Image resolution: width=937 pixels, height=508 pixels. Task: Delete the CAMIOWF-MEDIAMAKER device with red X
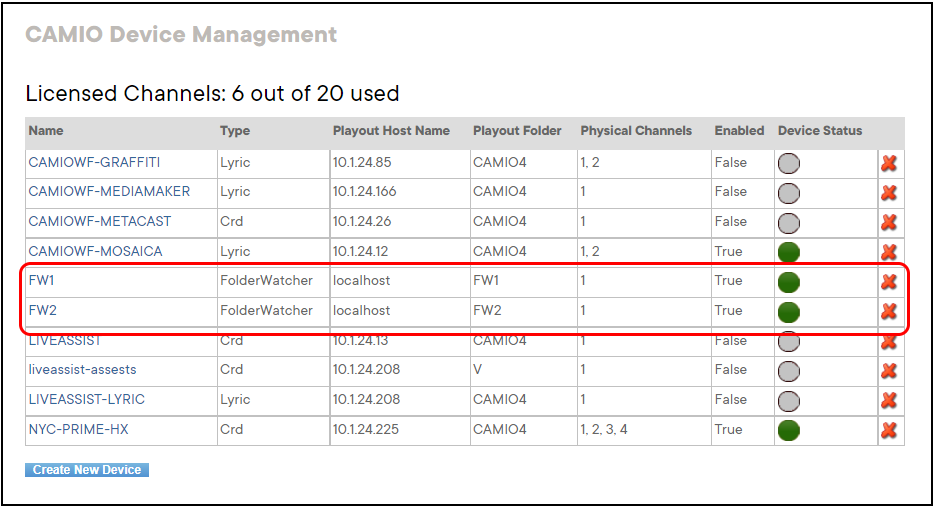(888, 192)
